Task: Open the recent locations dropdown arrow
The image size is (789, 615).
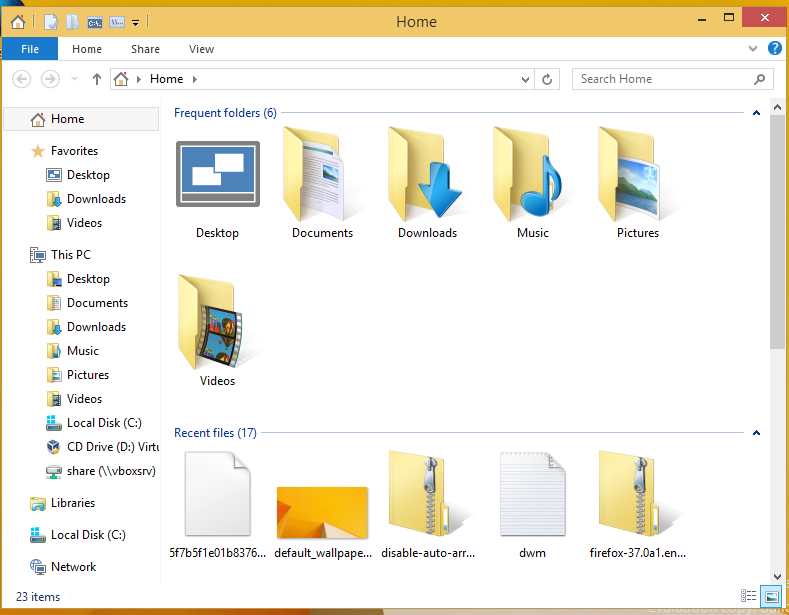Action: [x=74, y=79]
